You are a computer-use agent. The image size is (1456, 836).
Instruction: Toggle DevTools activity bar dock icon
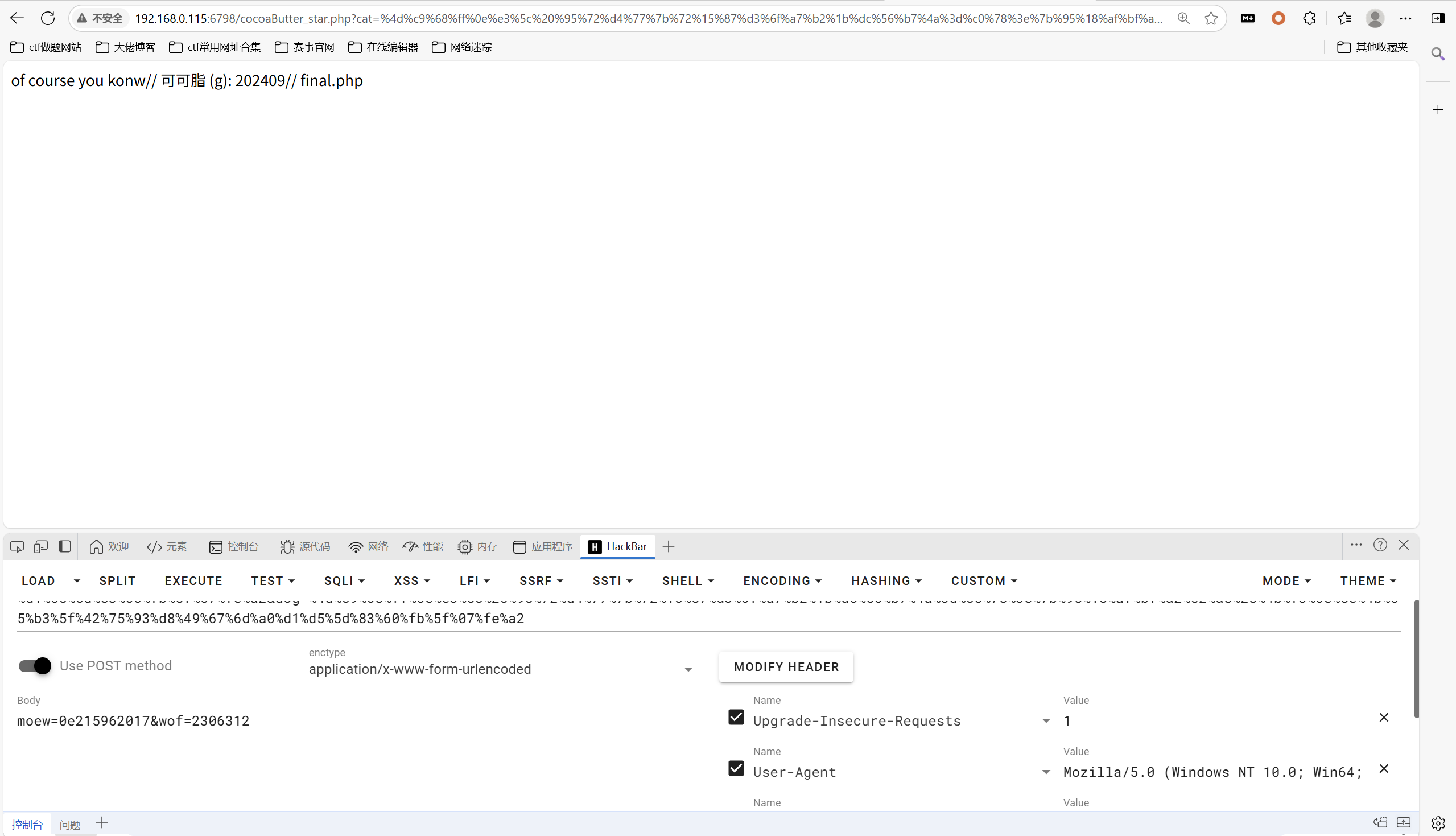[x=65, y=546]
